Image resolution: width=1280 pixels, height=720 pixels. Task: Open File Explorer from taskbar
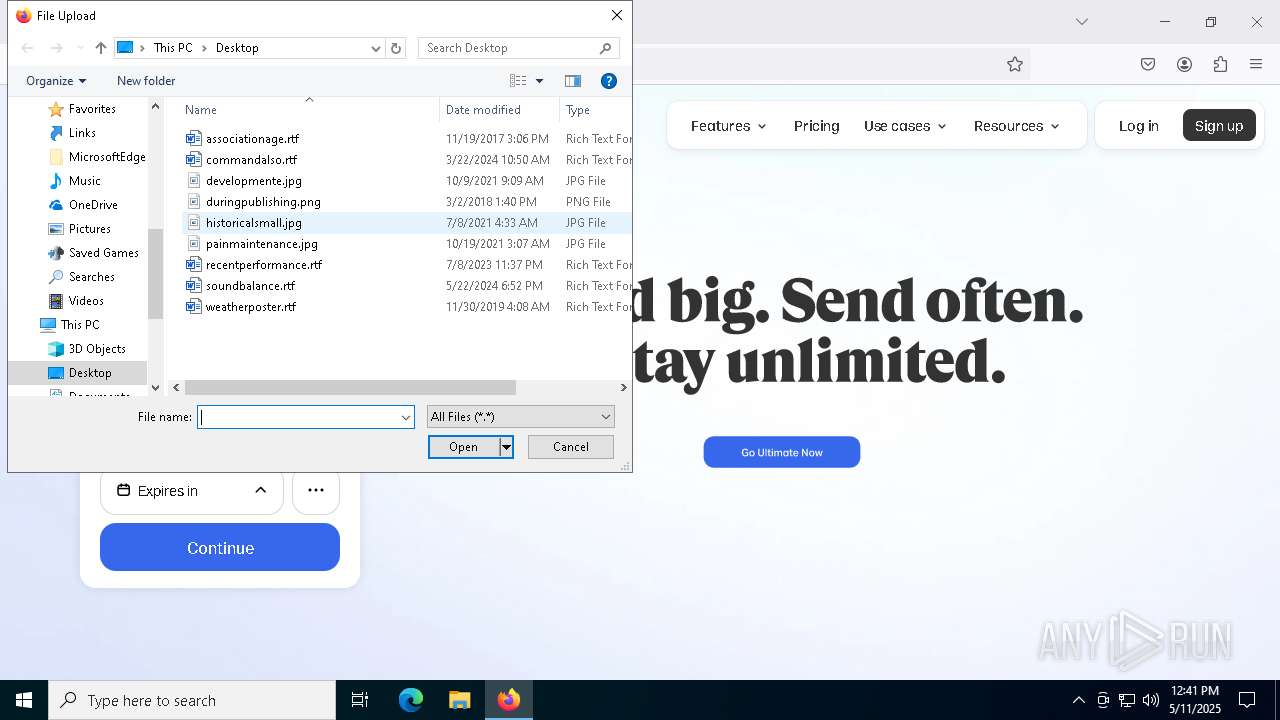coord(459,700)
